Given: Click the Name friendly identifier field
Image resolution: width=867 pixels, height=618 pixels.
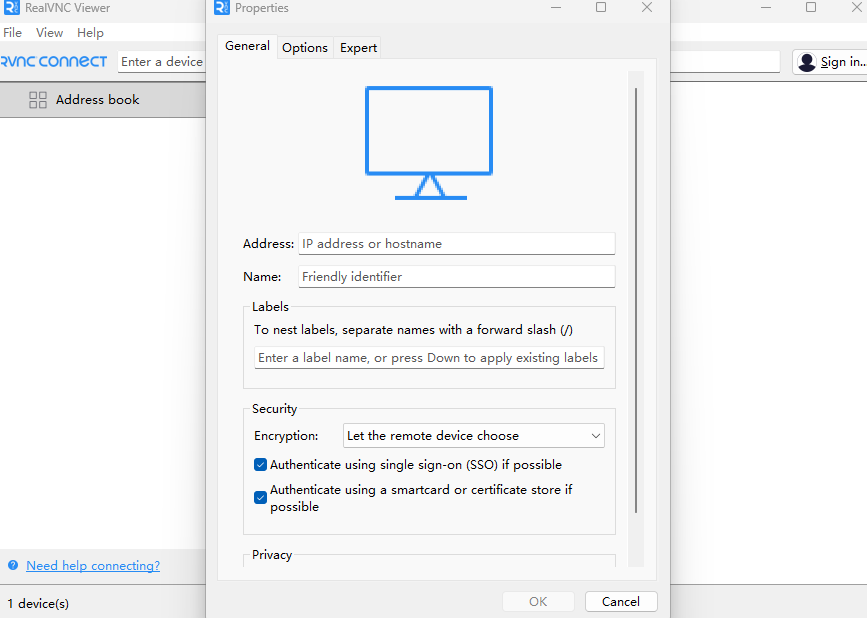Looking at the screenshot, I should coord(457,276).
